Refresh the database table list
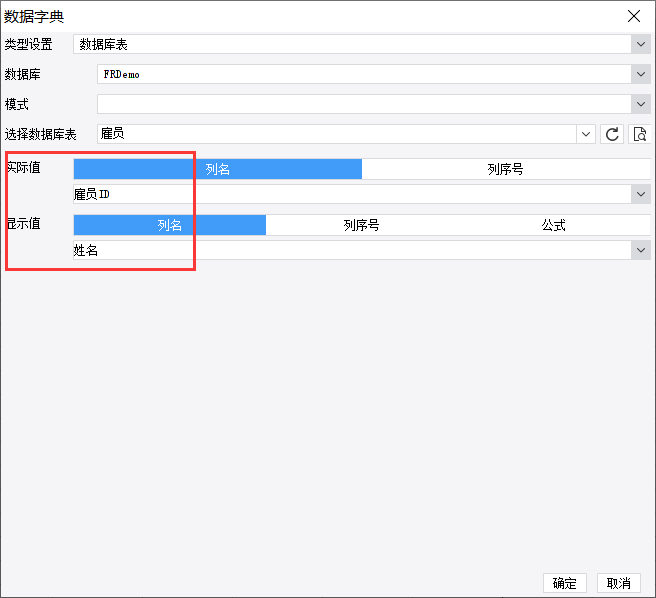The height and width of the screenshot is (598, 656). tap(612, 134)
